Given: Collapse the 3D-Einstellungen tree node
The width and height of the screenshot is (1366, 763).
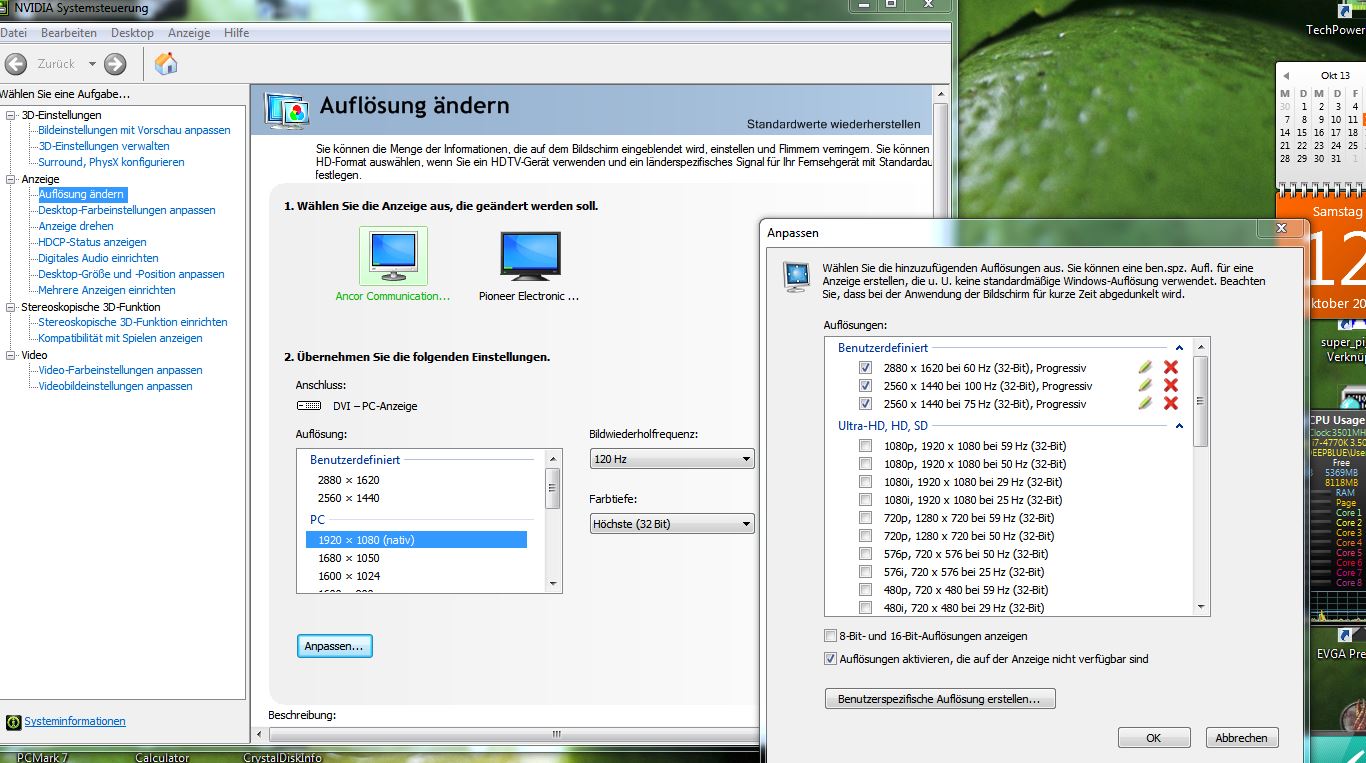Looking at the screenshot, I should 11,115.
